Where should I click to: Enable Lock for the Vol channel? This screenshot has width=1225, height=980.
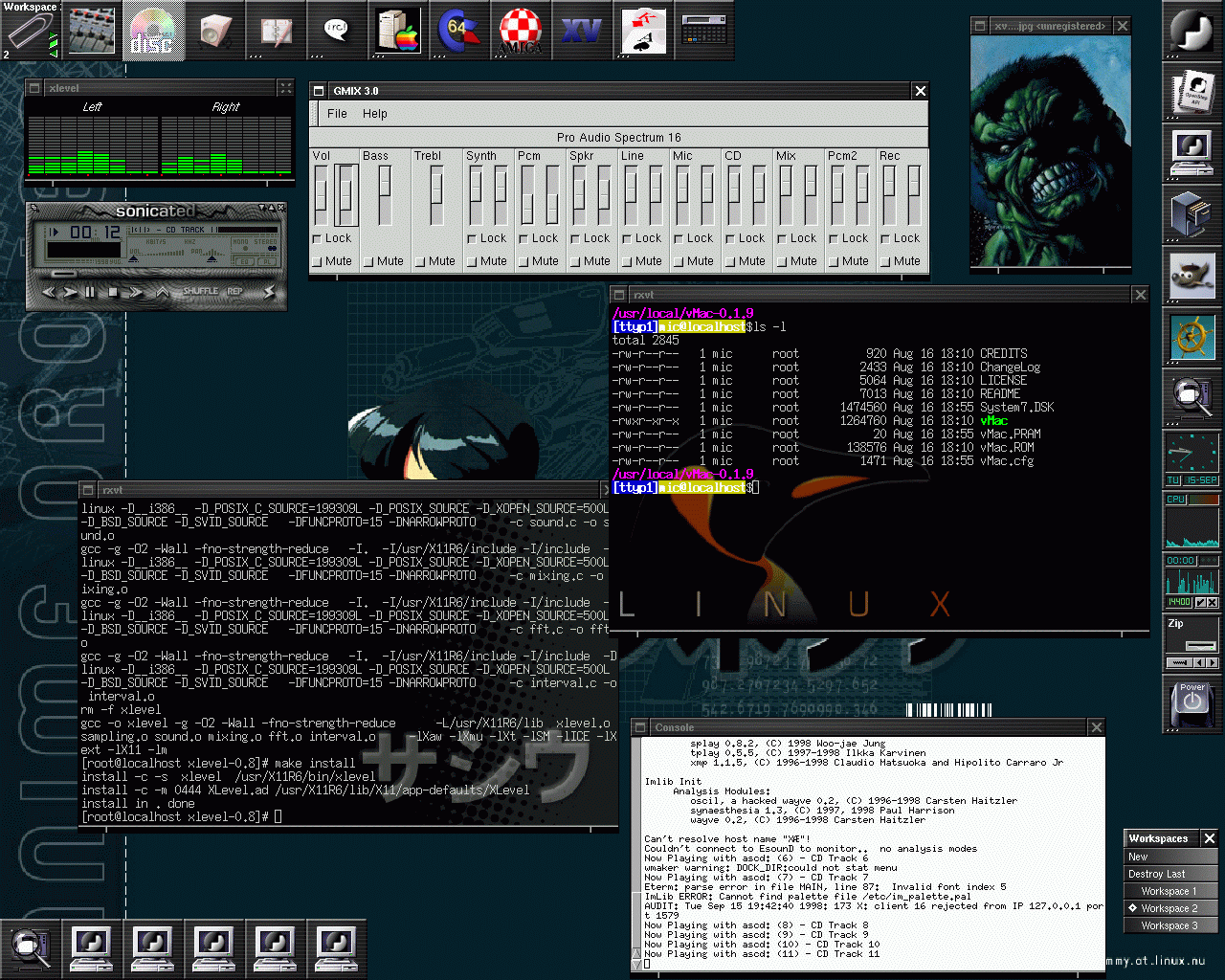pos(318,238)
